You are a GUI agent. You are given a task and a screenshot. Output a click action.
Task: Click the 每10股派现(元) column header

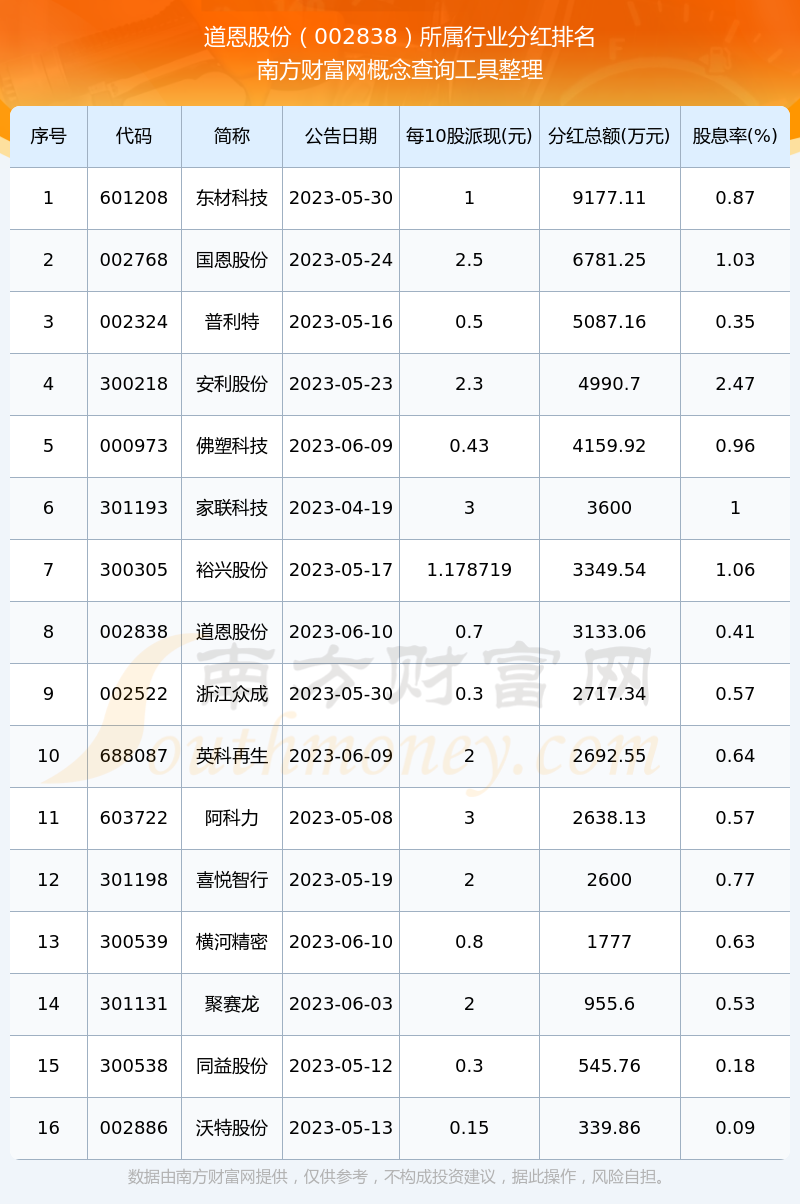point(469,136)
